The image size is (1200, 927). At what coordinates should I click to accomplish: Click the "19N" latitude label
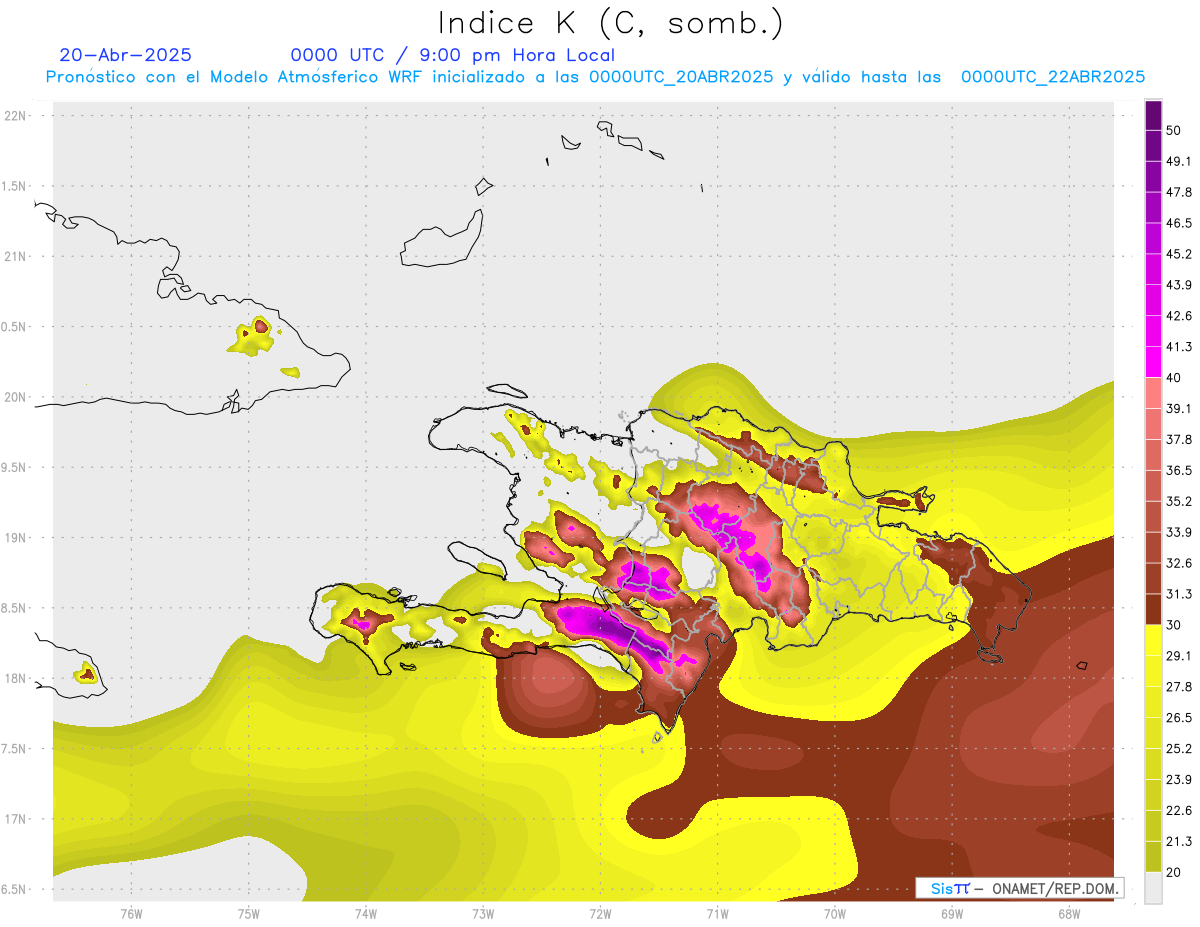pyautogui.click(x=16, y=538)
